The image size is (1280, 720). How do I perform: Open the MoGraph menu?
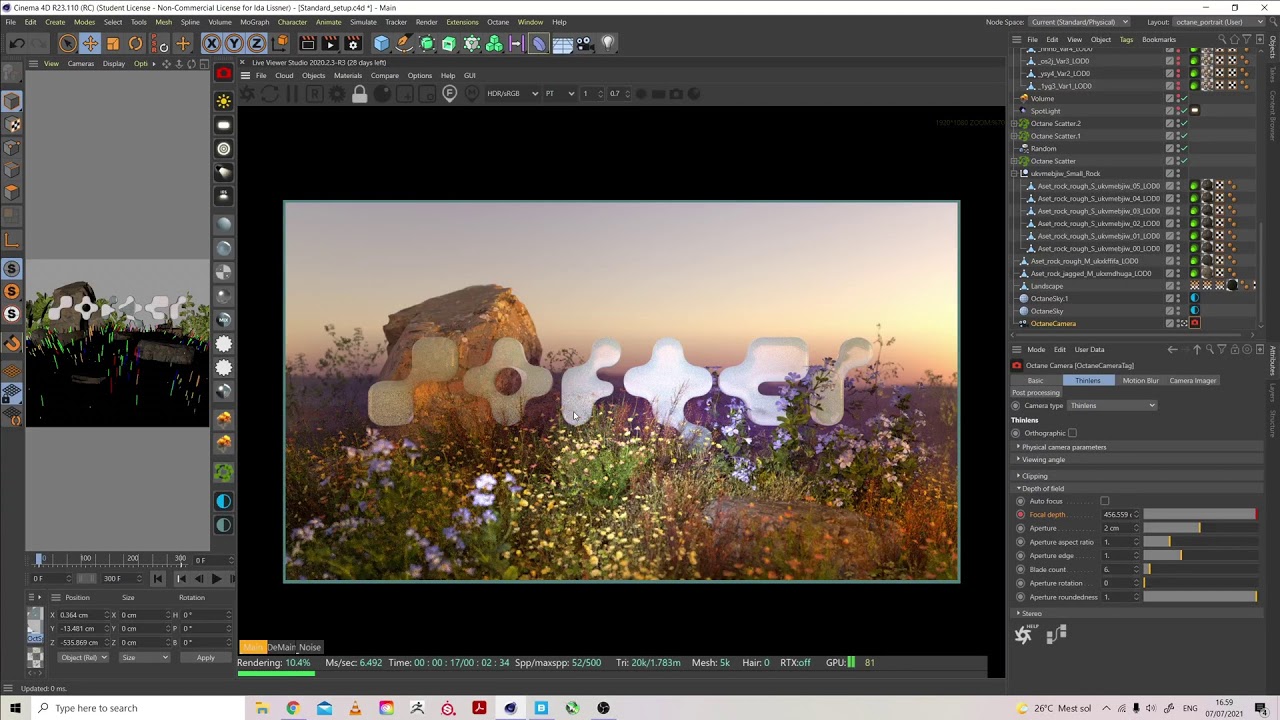[x=254, y=22]
